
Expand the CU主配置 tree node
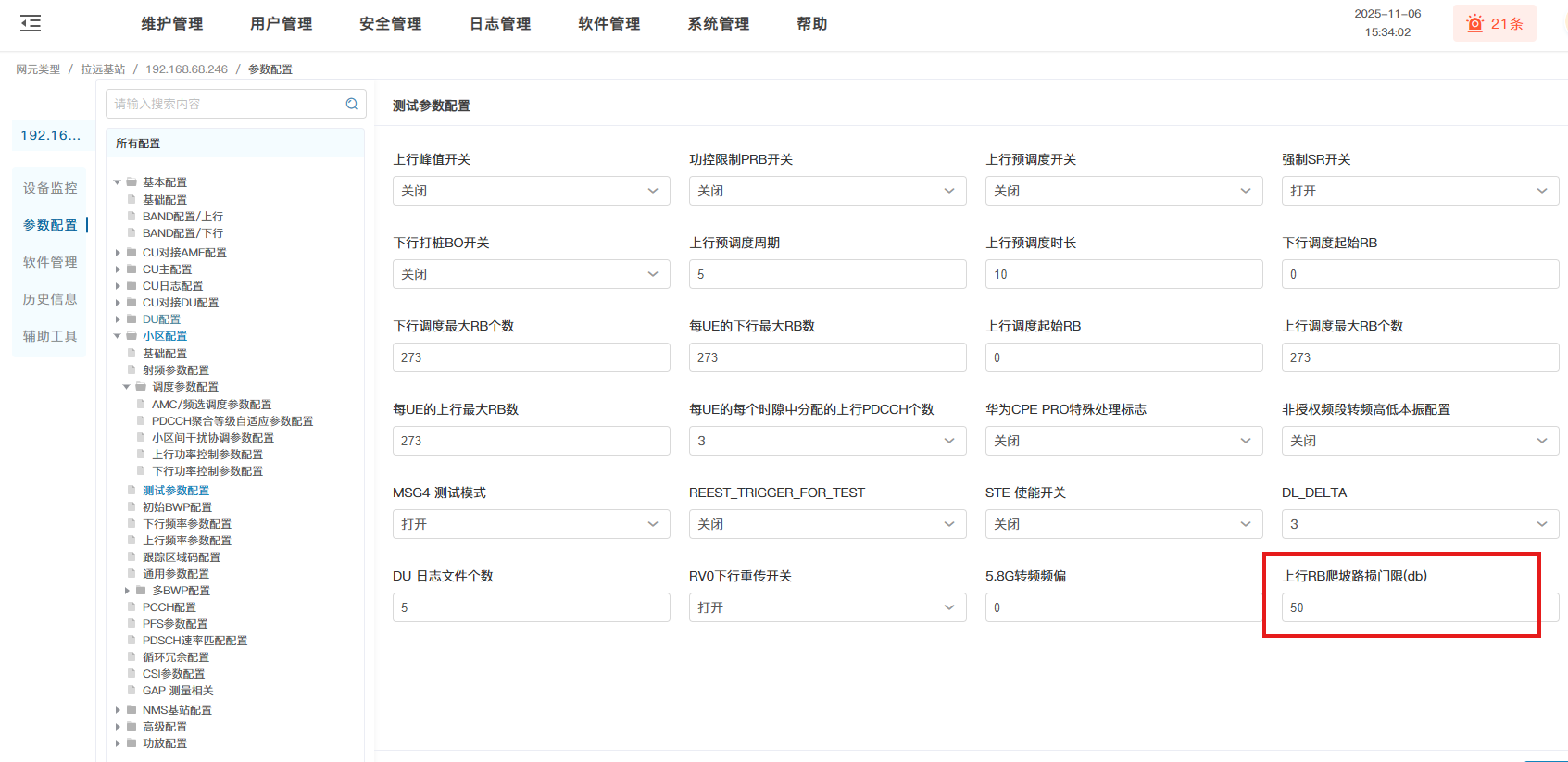[118, 269]
